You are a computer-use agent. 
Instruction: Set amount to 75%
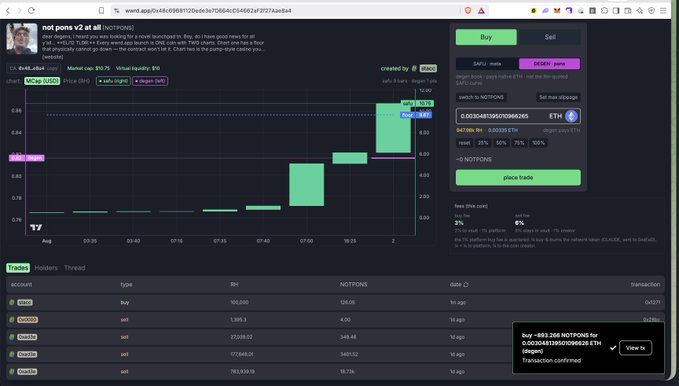tap(519, 143)
